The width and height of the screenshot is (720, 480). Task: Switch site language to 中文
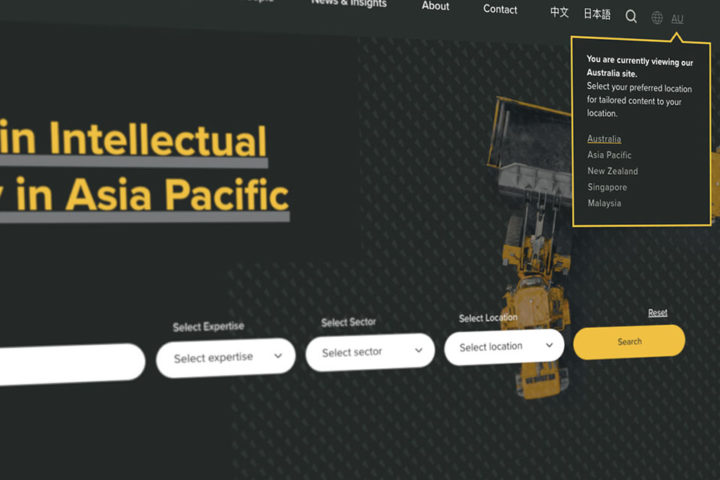point(559,12)
